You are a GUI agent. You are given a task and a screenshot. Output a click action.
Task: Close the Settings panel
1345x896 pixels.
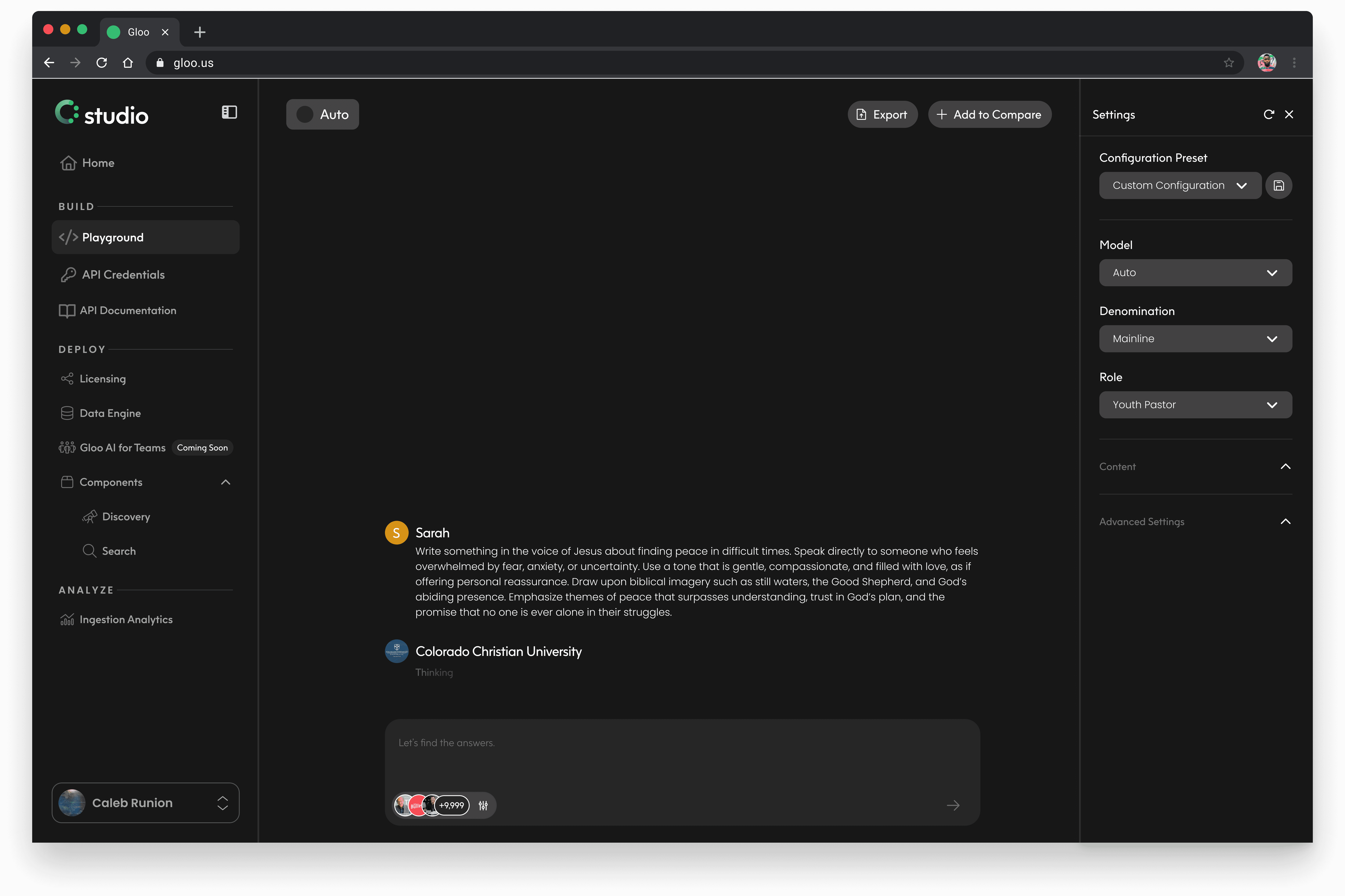1289,114
